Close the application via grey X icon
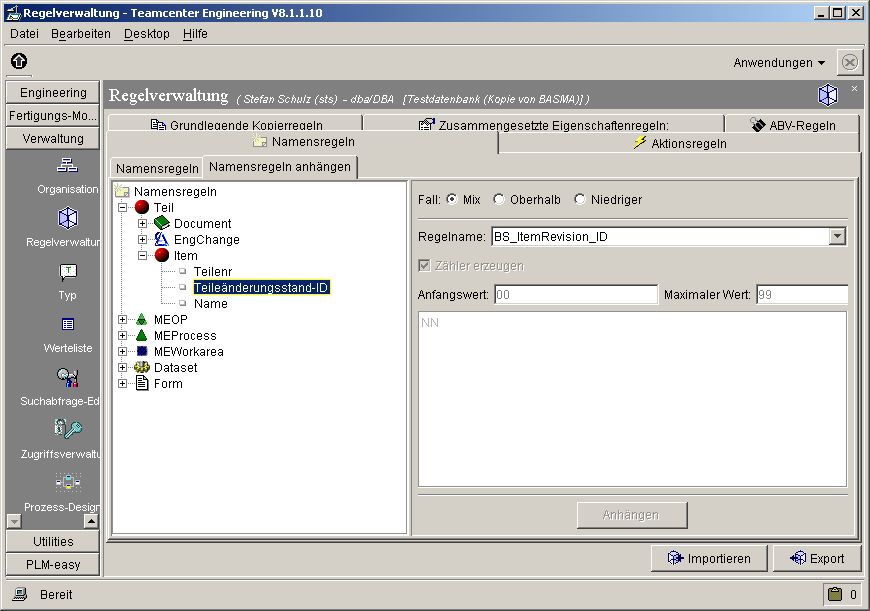Image resolution: width=870 pixels, height=611 pixels. (x=849, y=62)
